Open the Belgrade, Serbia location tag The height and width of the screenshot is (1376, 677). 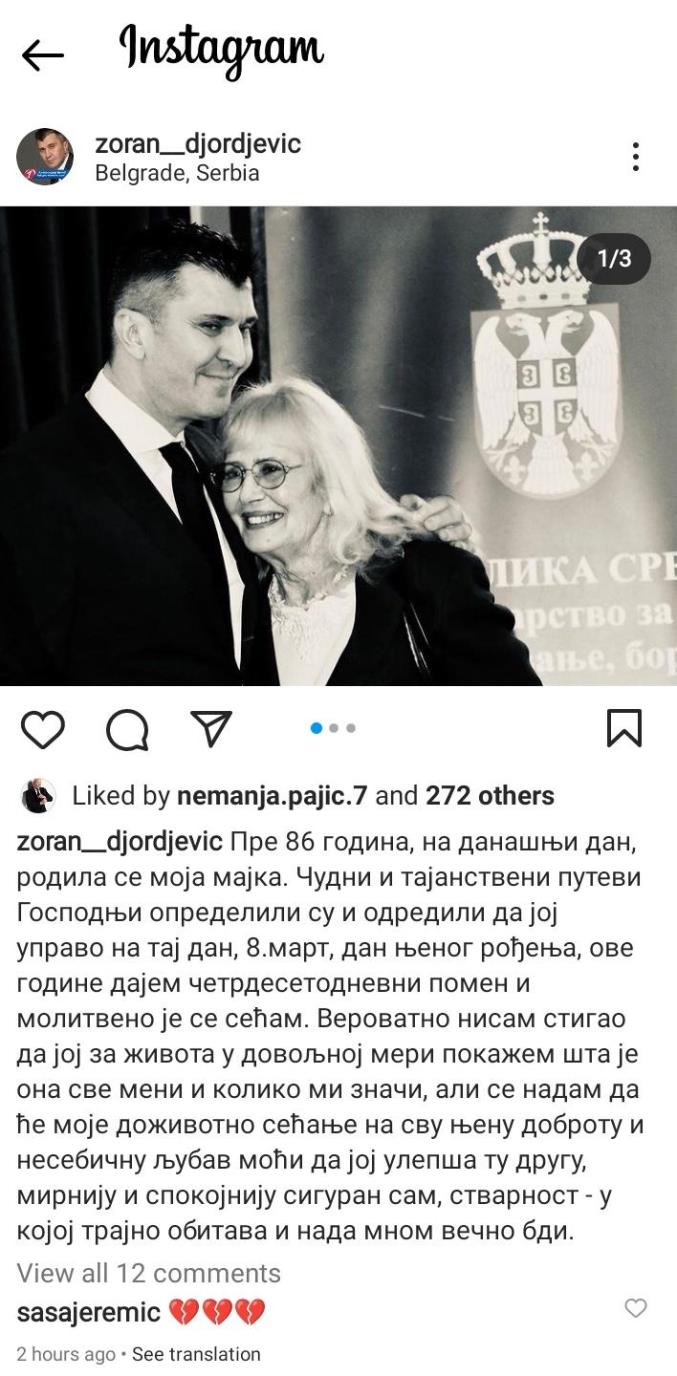(x=177, y=173)
